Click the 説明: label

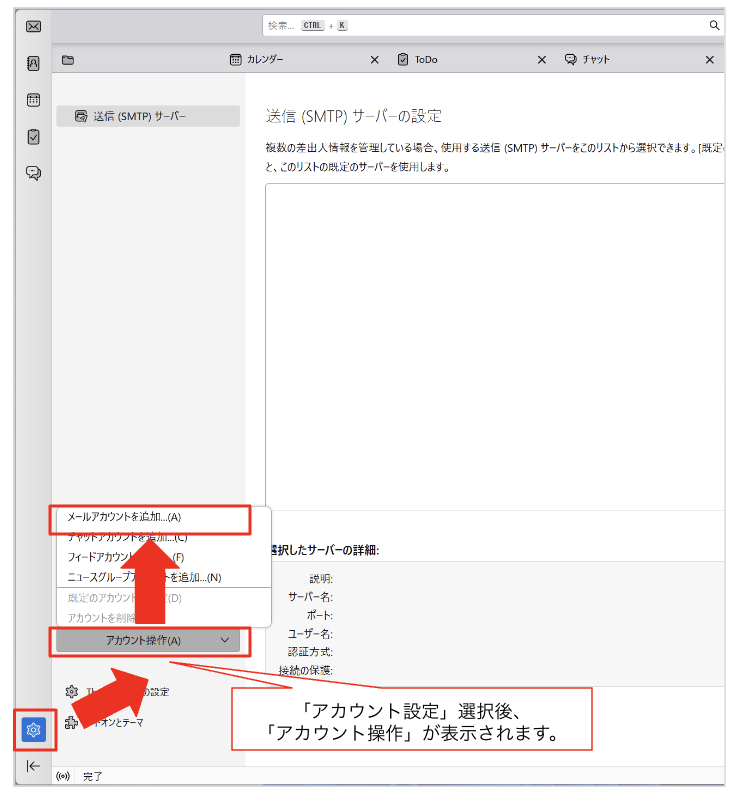click(321, 579)
